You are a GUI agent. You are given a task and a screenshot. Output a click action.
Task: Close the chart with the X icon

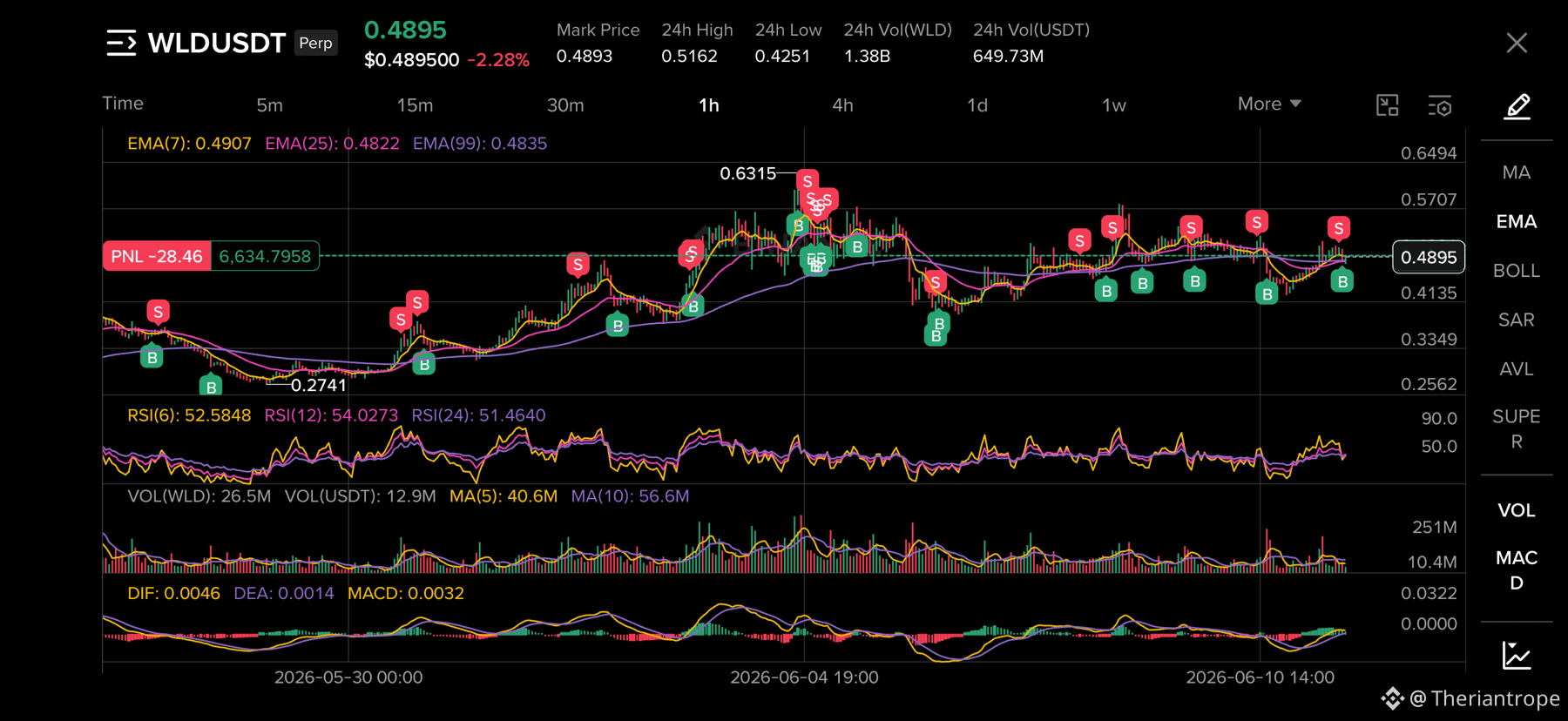1517,43
